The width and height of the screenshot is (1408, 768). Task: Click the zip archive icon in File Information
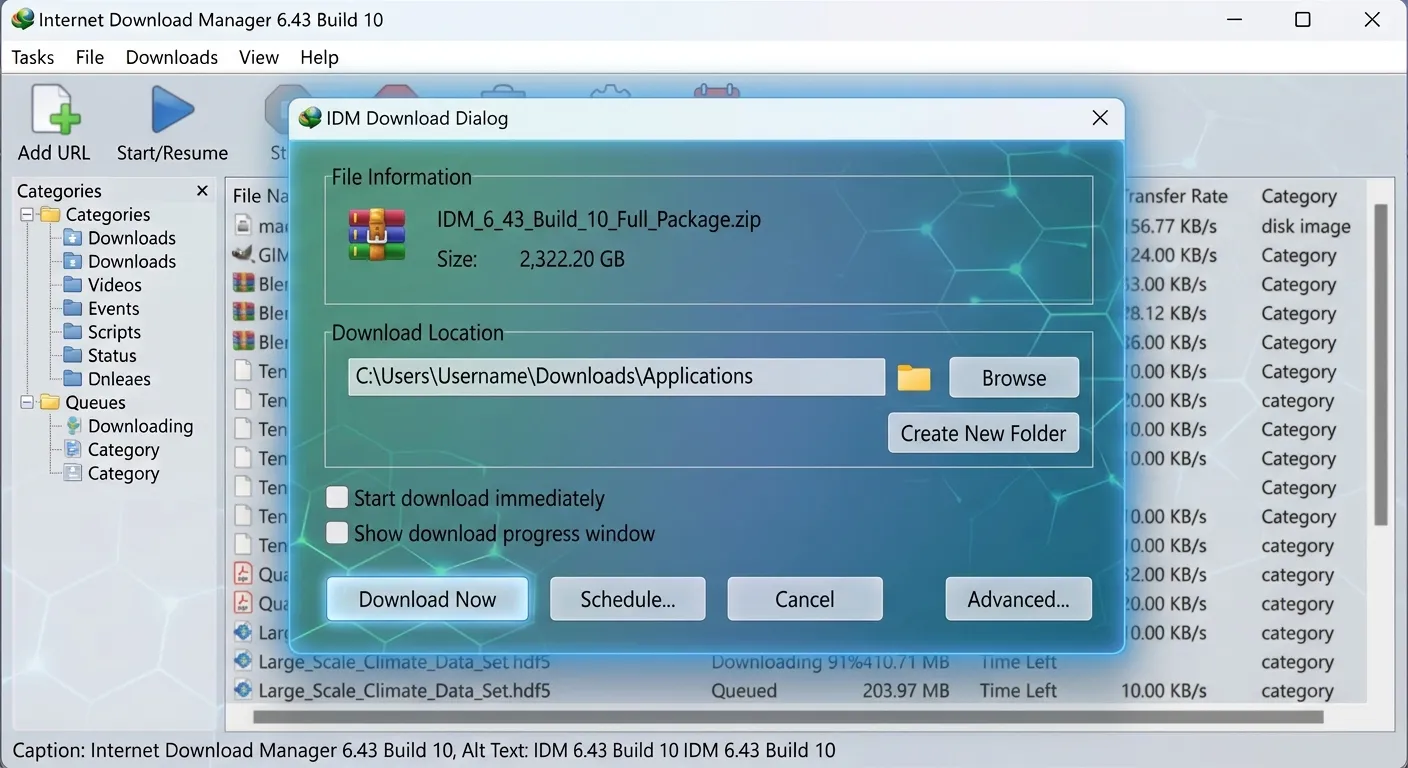[377, 236]
